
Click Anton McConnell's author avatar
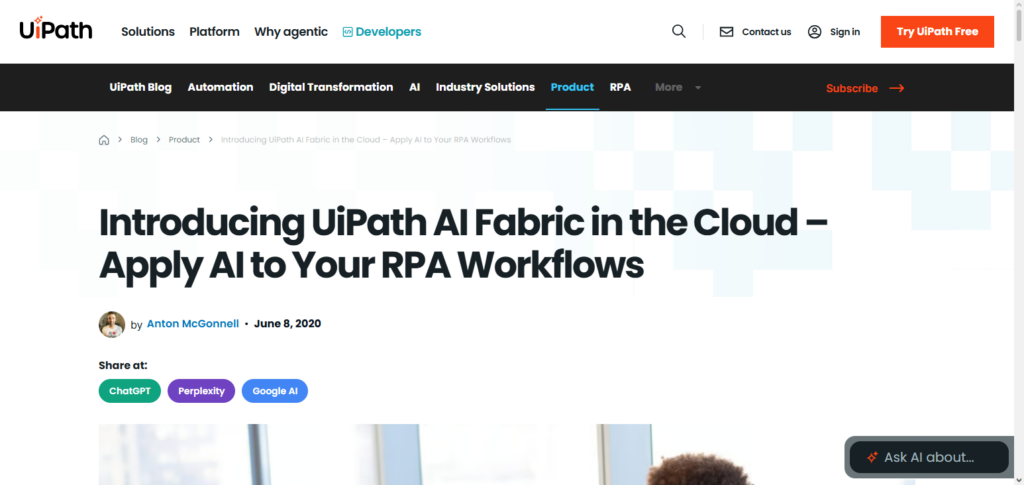pos(112,324)
